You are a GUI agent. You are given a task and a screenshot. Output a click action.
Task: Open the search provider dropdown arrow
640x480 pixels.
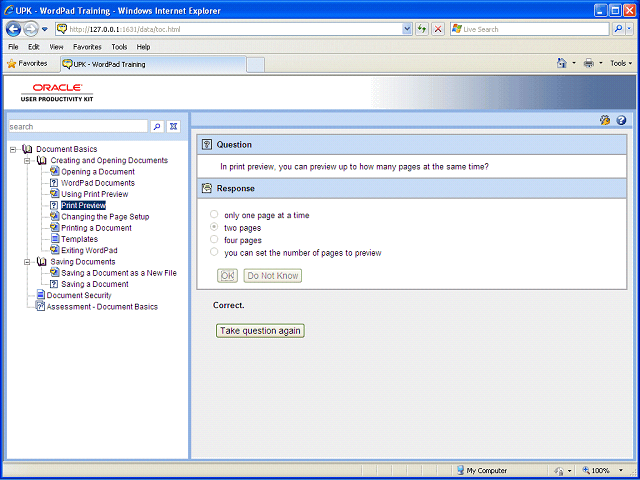[629, 29]
